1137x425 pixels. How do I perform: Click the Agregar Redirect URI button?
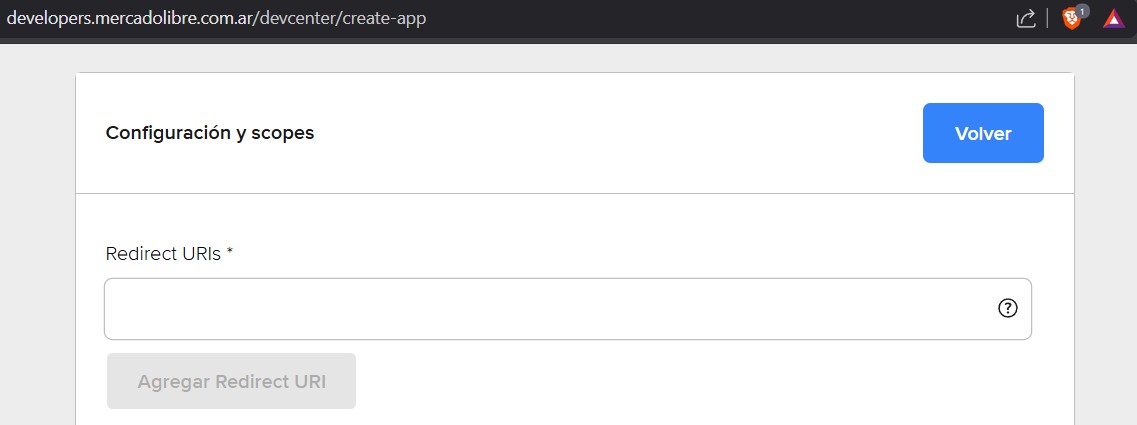(231, 381)
